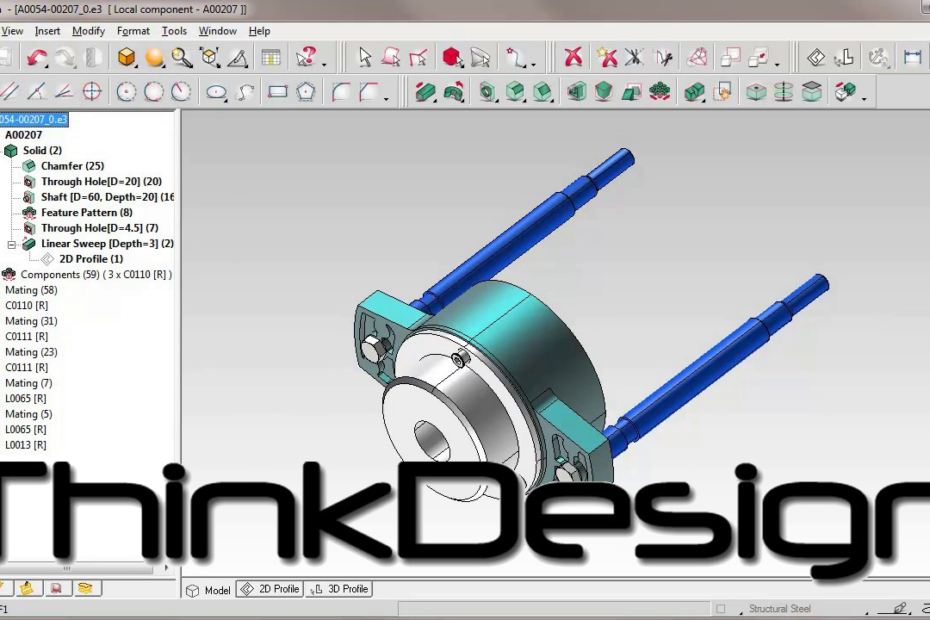The image size is (930, 620).
Task: Select the parallel lines sketch tool
Action: tap(9, 91)
